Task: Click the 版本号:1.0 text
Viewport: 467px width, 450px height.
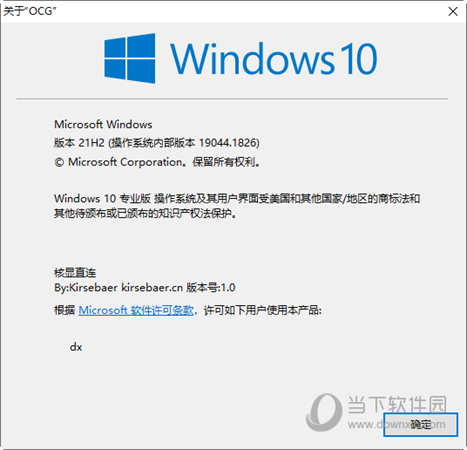Action: tap(211, 287)
